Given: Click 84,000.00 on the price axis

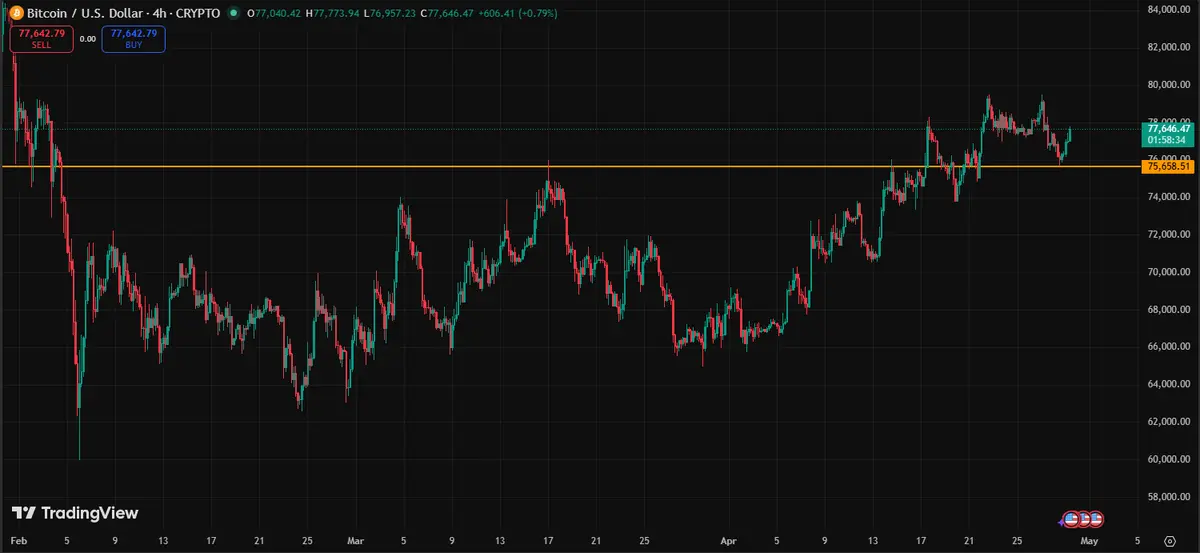Looking at the screenshot, I should click(1169, 9).
